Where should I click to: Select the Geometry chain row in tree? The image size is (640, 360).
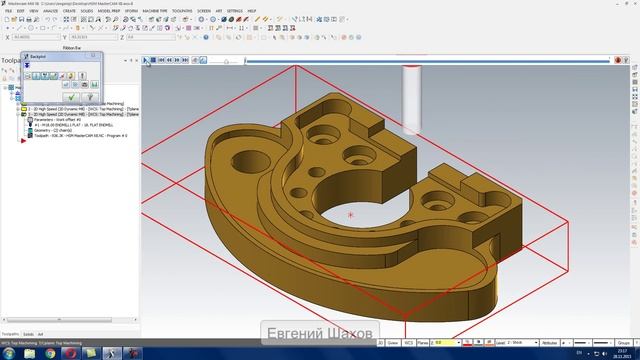53,130
